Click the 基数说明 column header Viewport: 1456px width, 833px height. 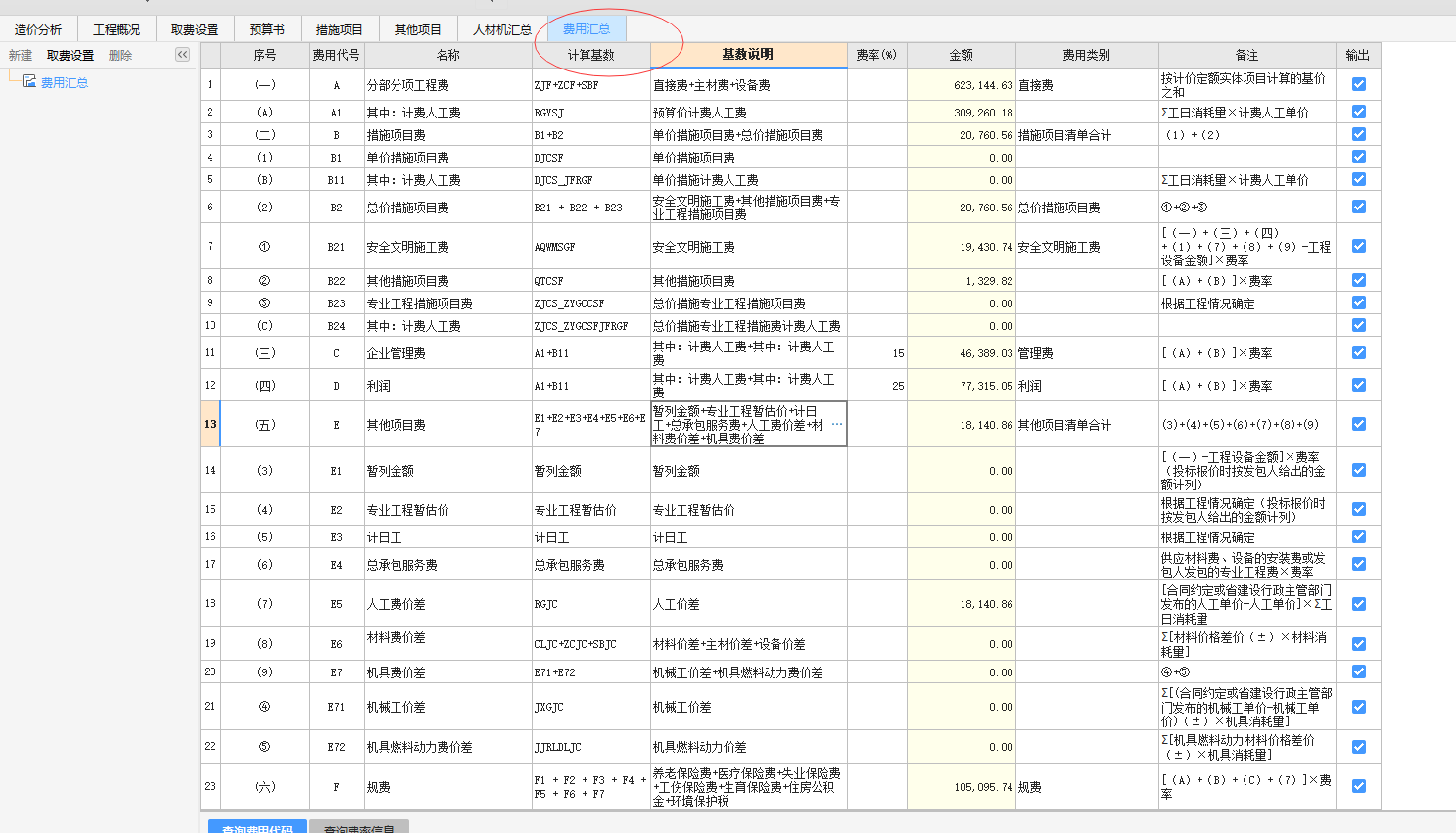(748, 55)
